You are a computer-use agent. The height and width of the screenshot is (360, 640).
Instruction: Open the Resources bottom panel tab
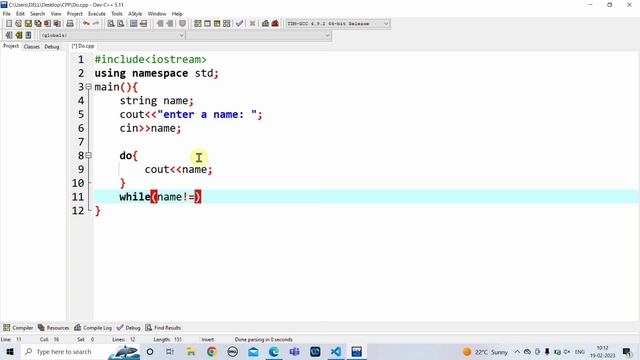coord(53,328)
